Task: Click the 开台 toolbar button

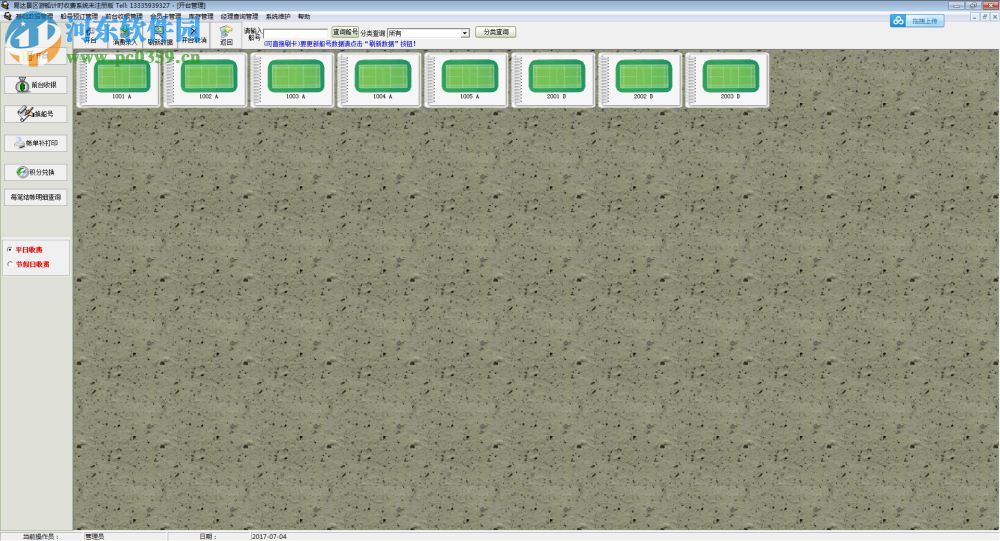Action: pyautogui.click(x=91, y=35)
